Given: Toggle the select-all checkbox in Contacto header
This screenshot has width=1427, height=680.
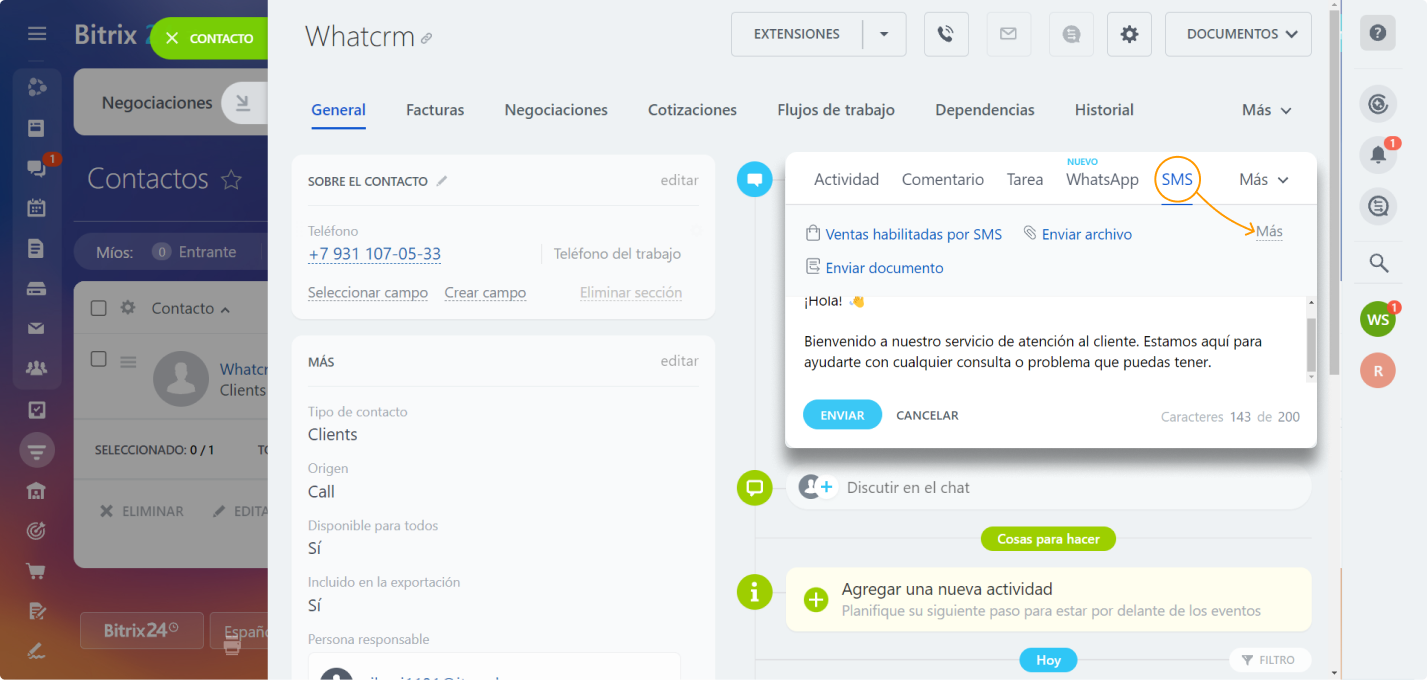Looking at the screenshot, I should coord(98,308).
